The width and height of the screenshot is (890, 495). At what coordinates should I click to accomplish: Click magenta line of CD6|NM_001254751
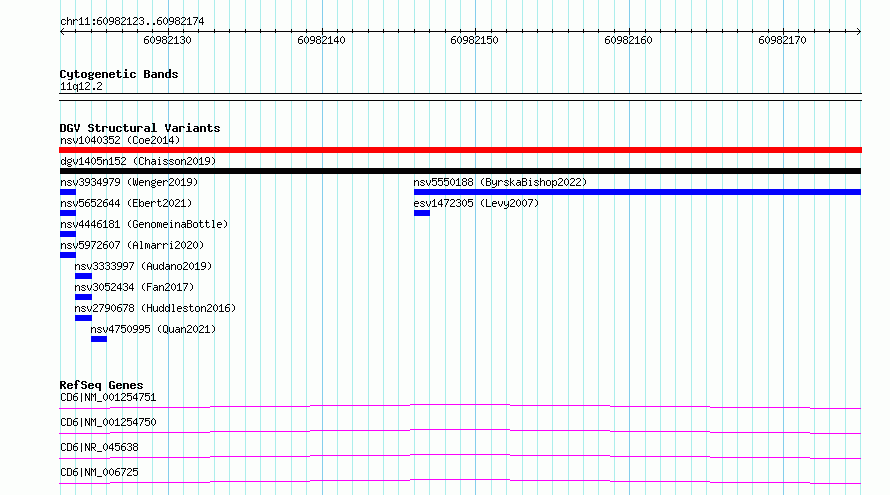click(460, 406)
